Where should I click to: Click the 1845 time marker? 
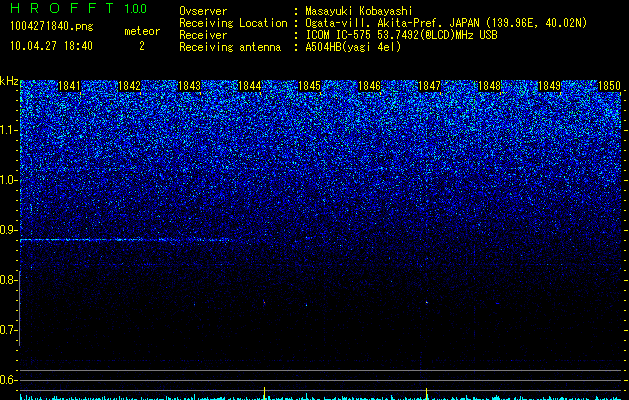point(310,86)
